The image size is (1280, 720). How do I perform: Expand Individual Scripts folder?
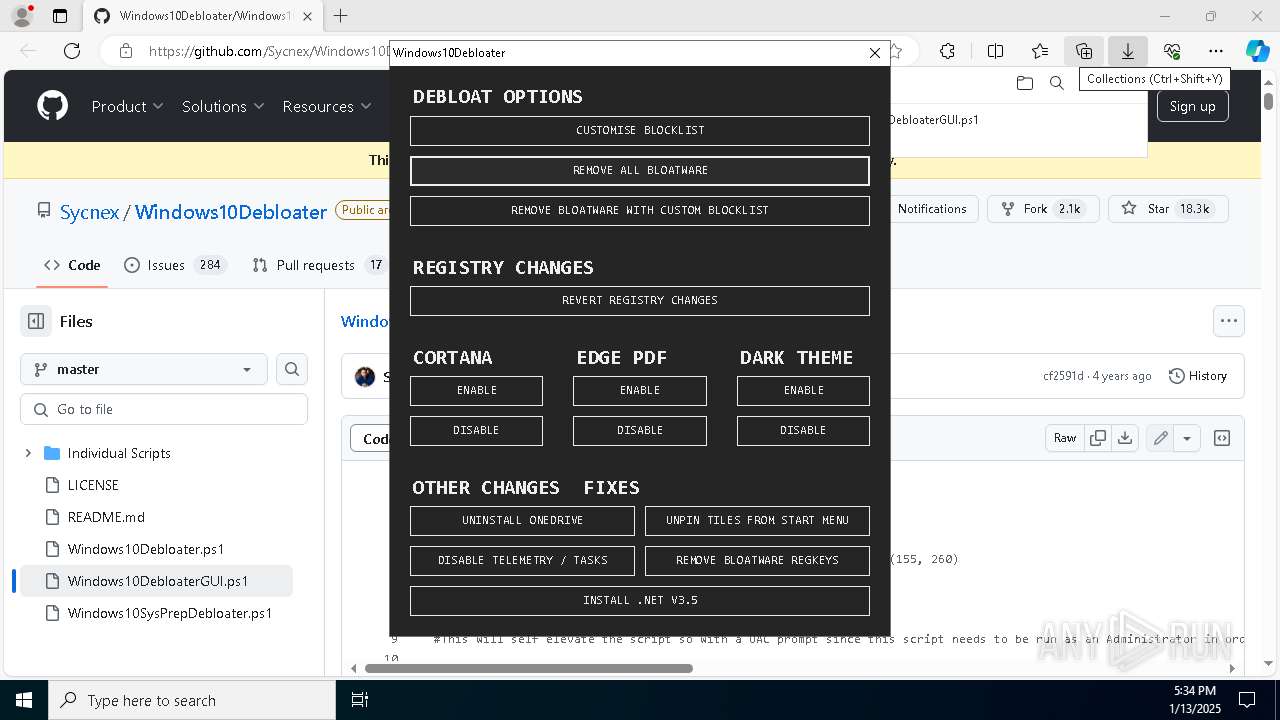click(x=28, y=453)
